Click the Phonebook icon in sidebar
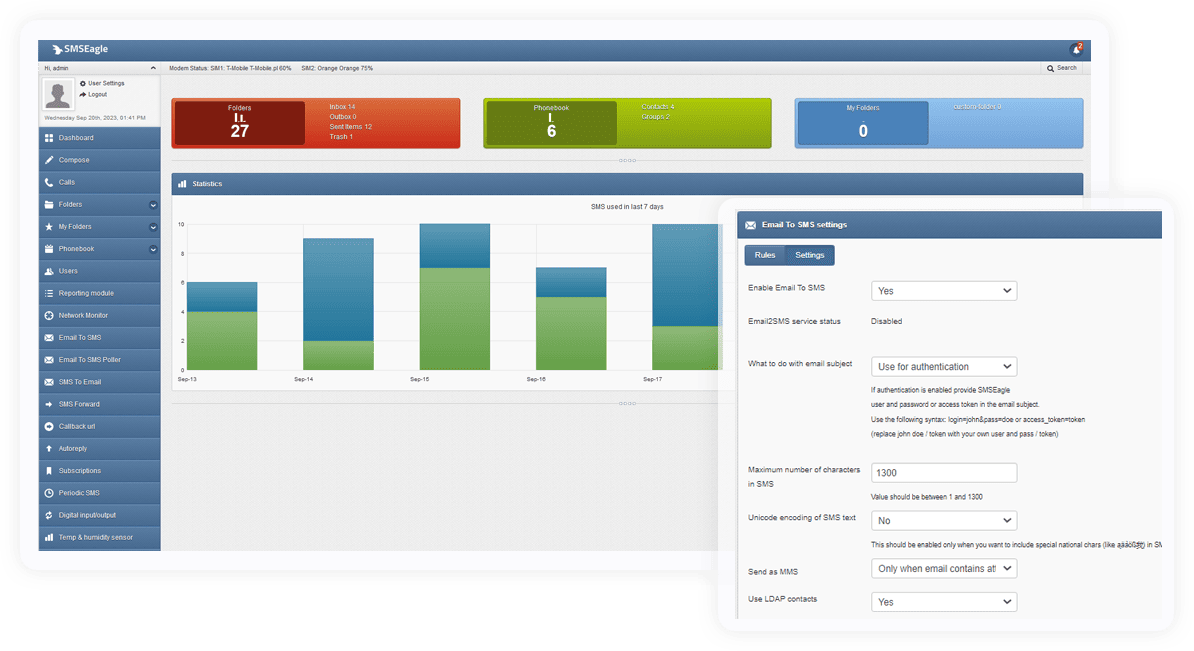This screenshot has width=1194, height=651. [x=49, y=248]
